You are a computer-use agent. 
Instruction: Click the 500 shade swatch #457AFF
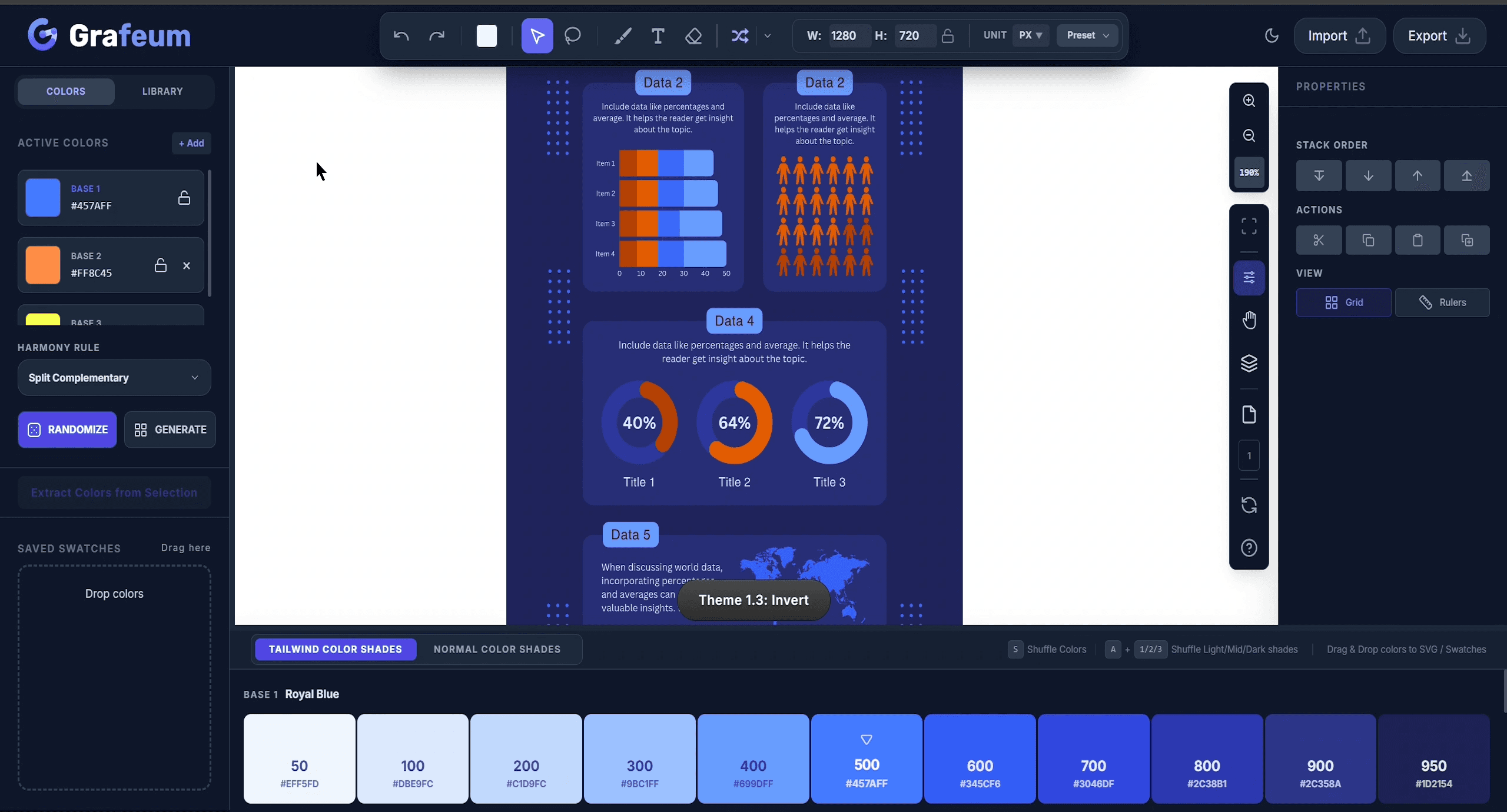[866, 759]
